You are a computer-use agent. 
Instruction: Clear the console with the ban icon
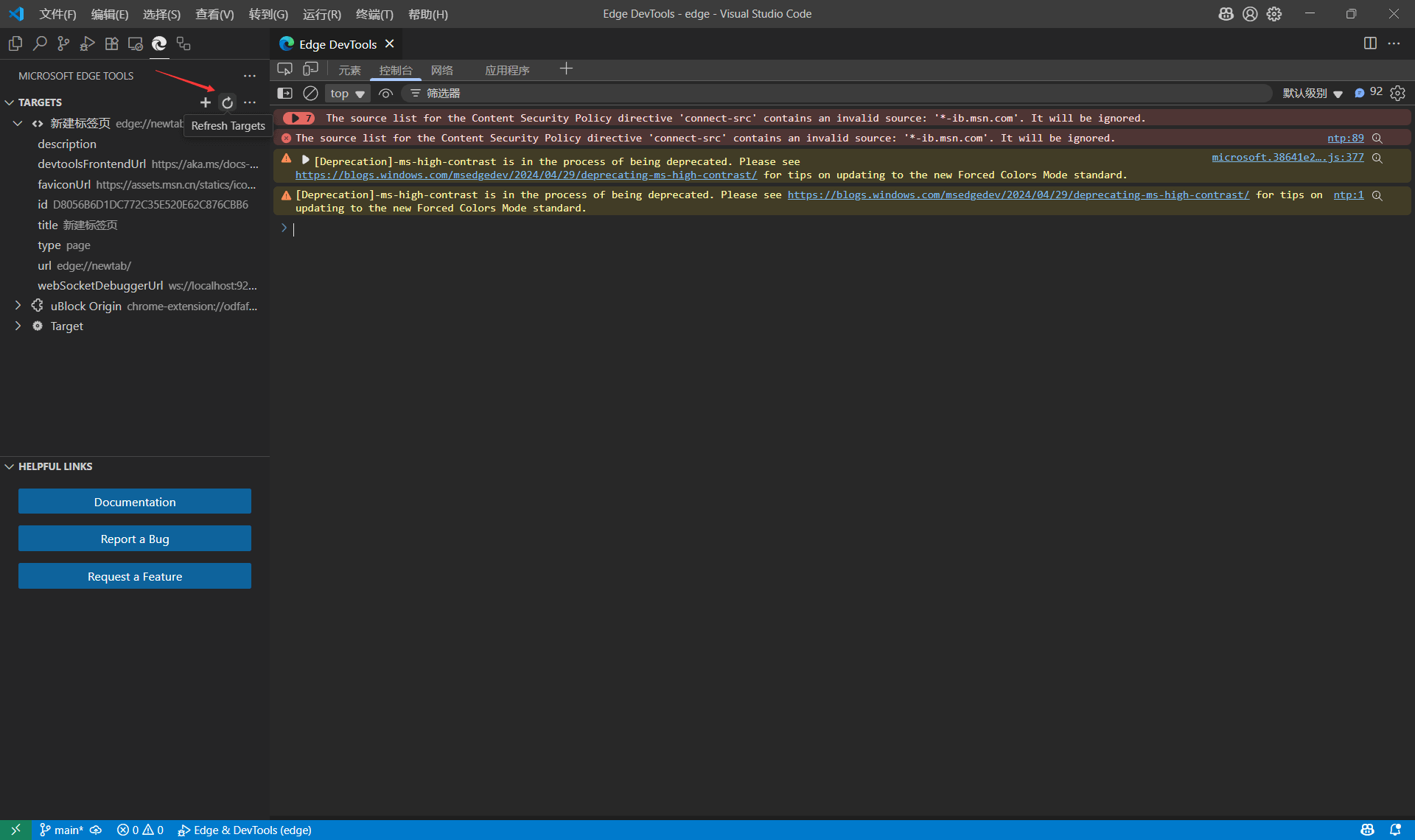310,94
